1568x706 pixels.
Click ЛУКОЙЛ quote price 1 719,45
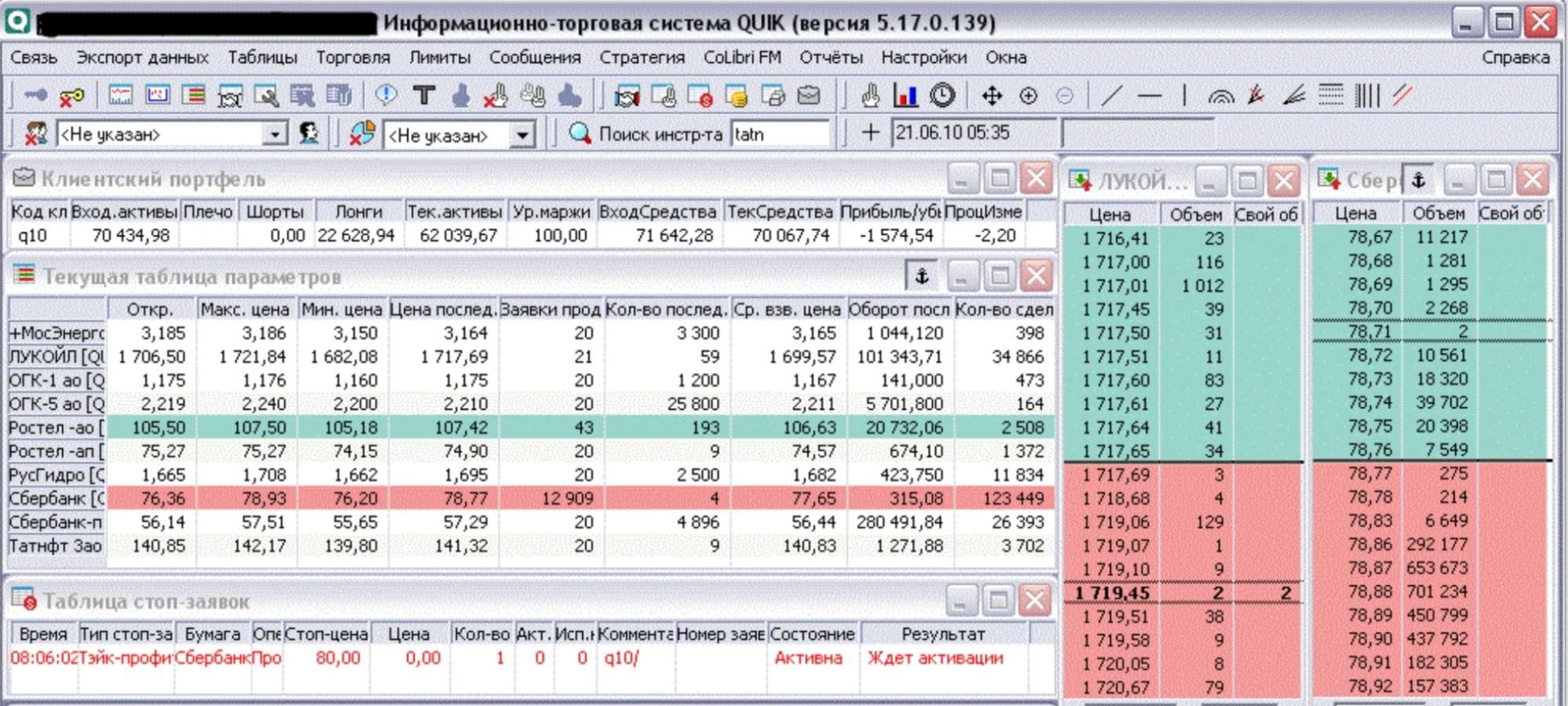[x=1111, y=593]
